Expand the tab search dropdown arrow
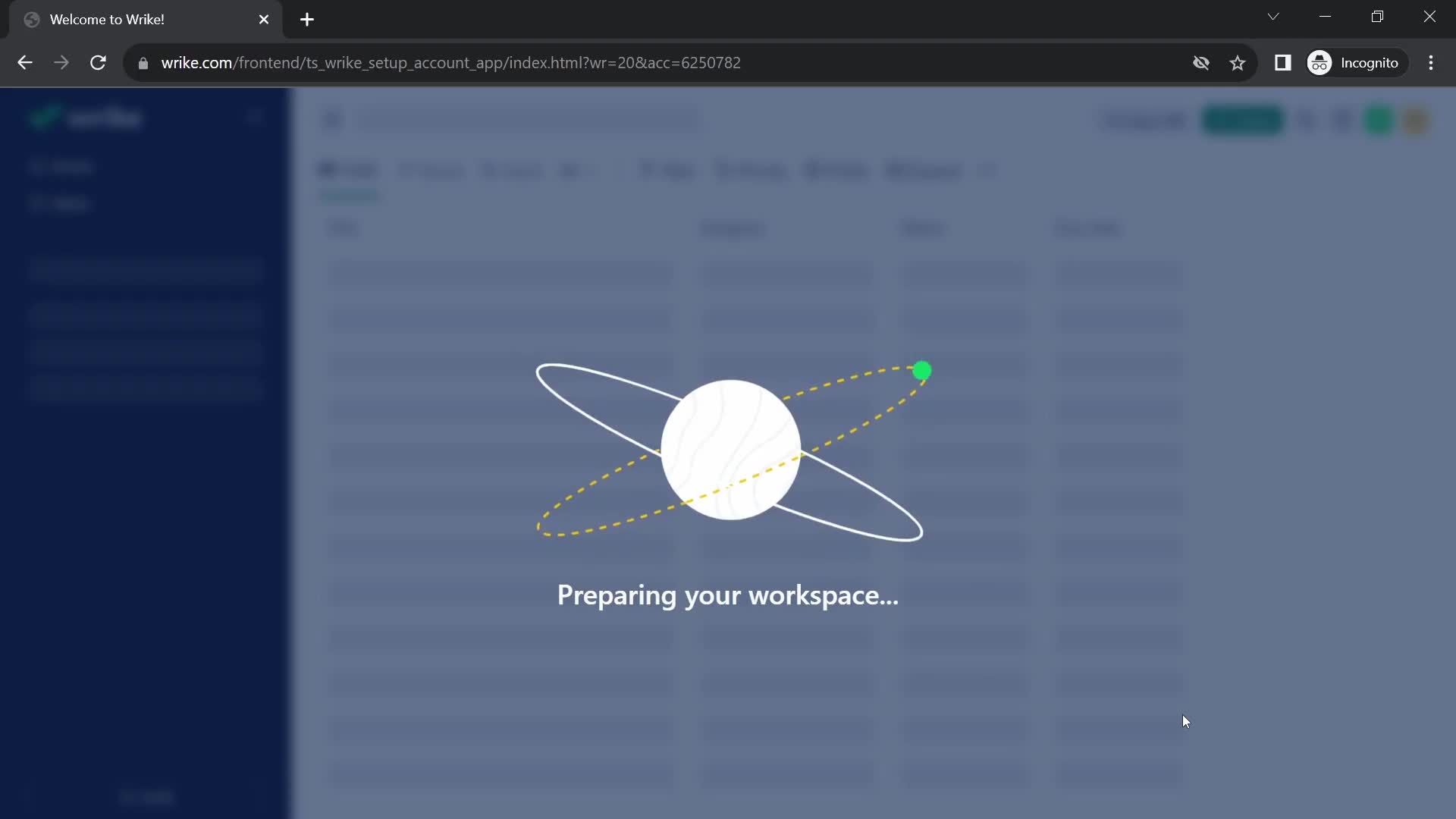Image resolution: width=1456 pixels, height=819 pixels. click(x=1273, y=17)
